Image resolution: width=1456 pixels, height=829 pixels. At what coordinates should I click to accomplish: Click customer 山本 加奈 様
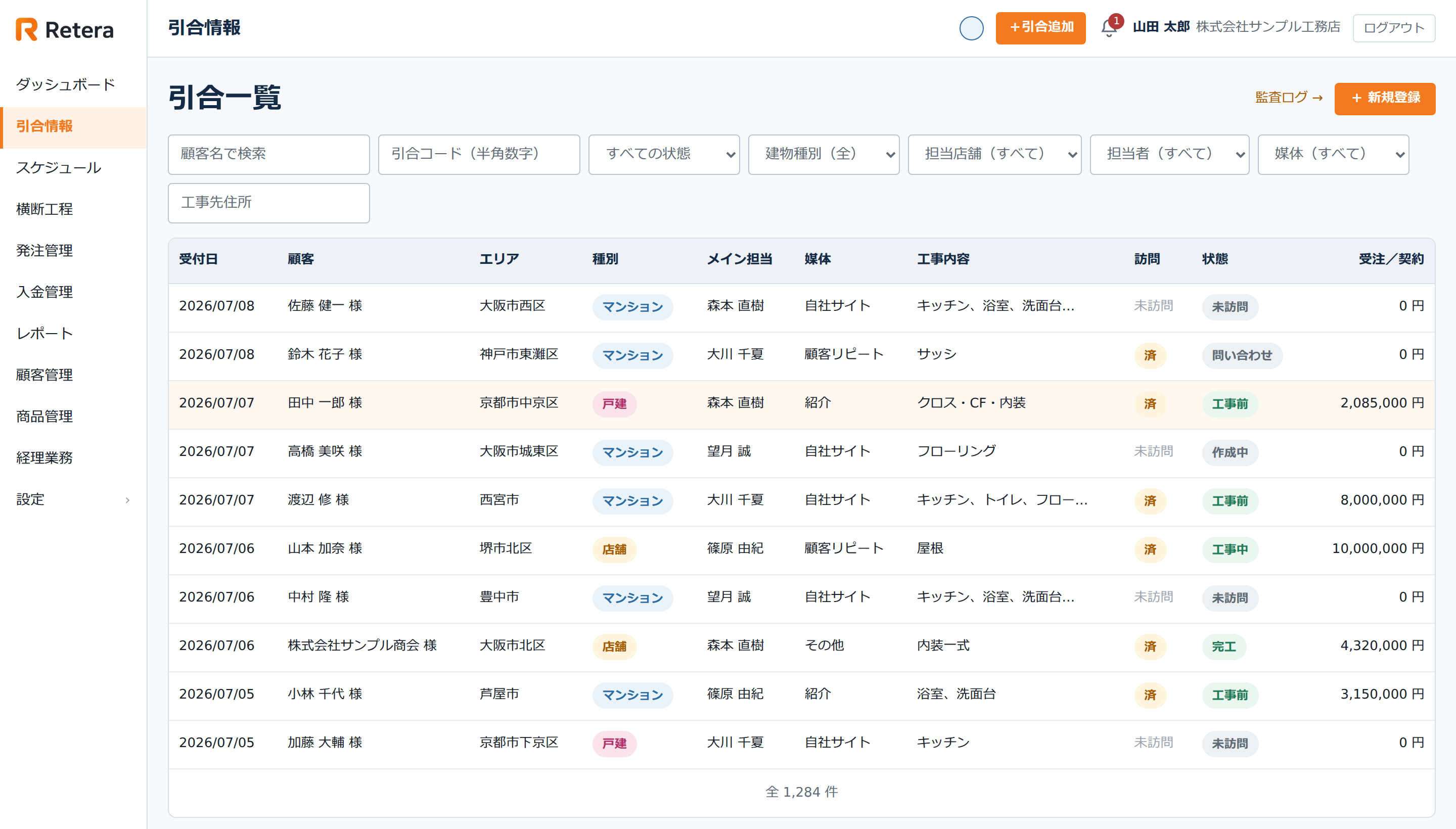(325, 549)
